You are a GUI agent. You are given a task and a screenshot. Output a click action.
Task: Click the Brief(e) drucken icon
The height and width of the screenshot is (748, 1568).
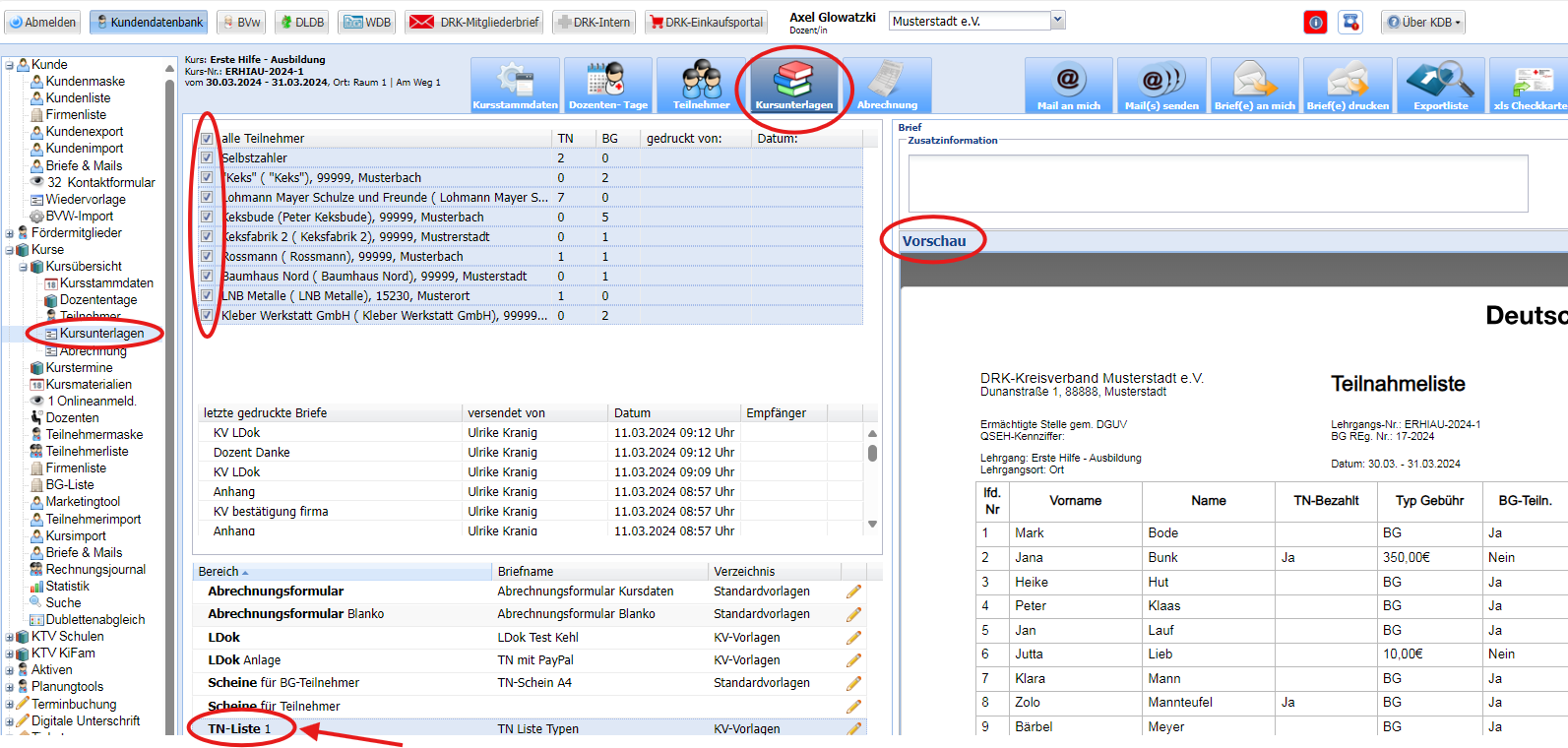pos(1348,85)
